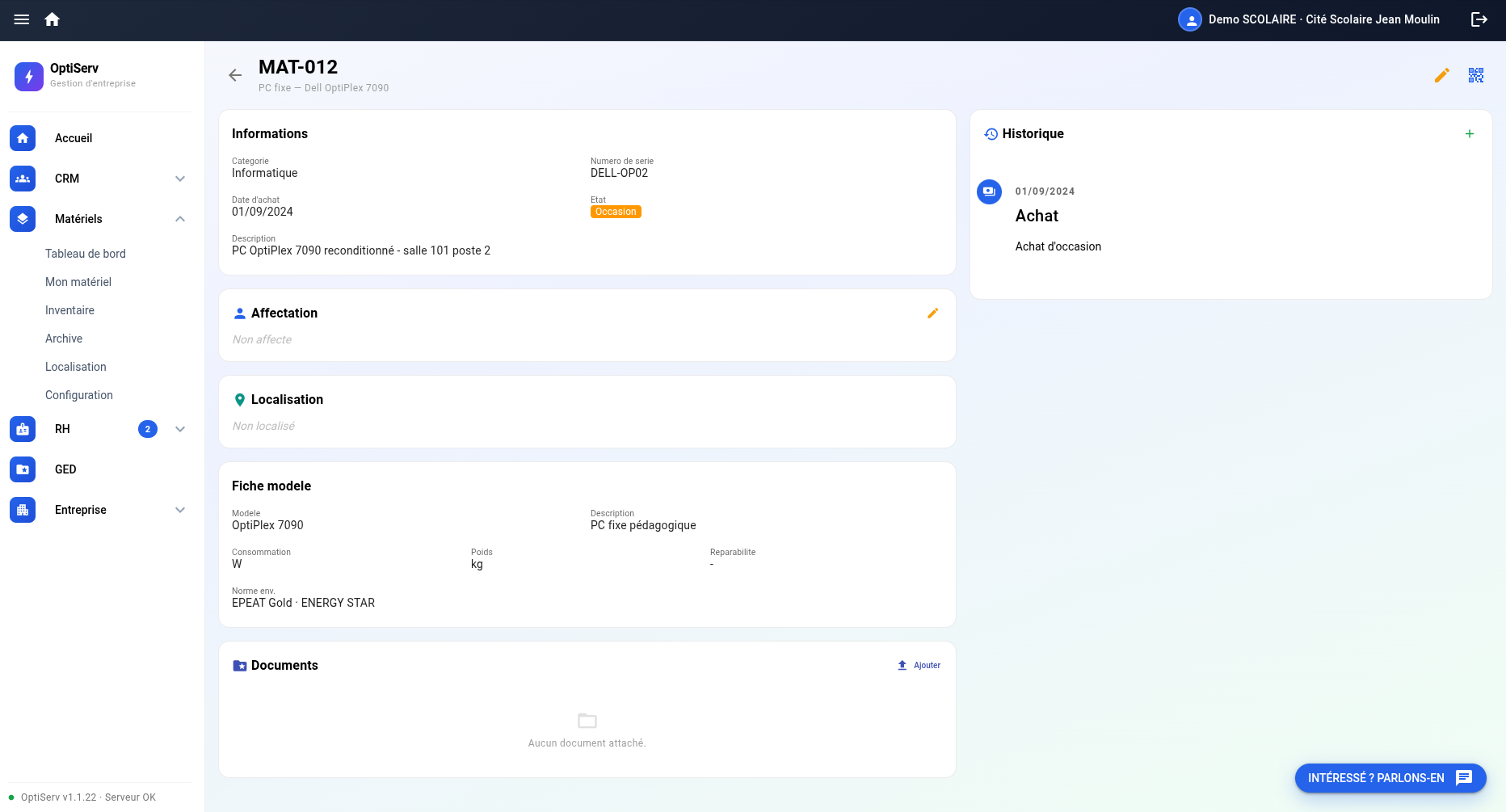The width and height of the screenshot is (1506, 812).
Task: Add a Historique entry with plus icon
Action: click(1470, 134)
